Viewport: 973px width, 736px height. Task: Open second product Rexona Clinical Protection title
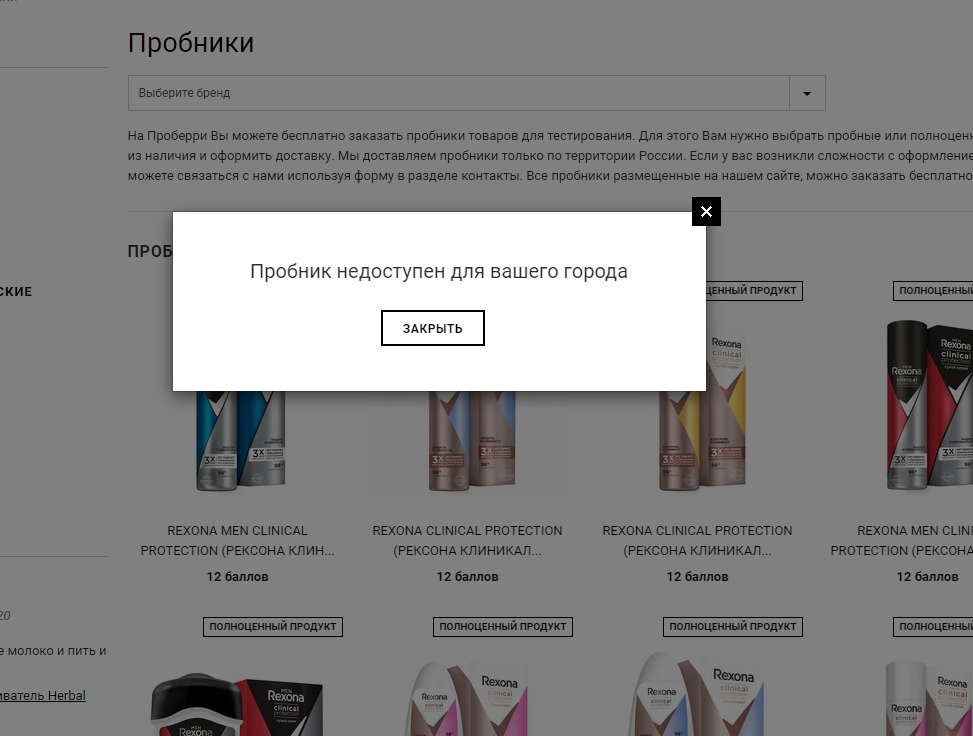coord(467,541)
